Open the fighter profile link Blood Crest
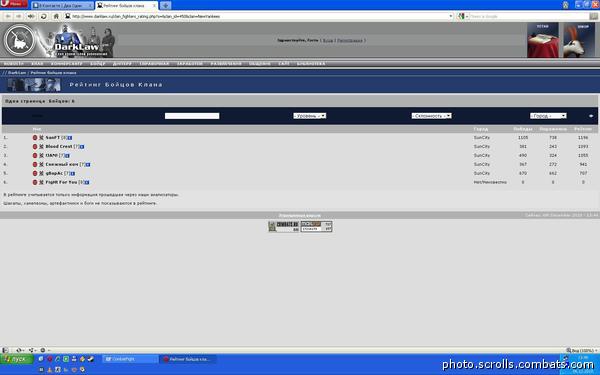This screenshot has height=375, width=600. (x=59, y=147)
